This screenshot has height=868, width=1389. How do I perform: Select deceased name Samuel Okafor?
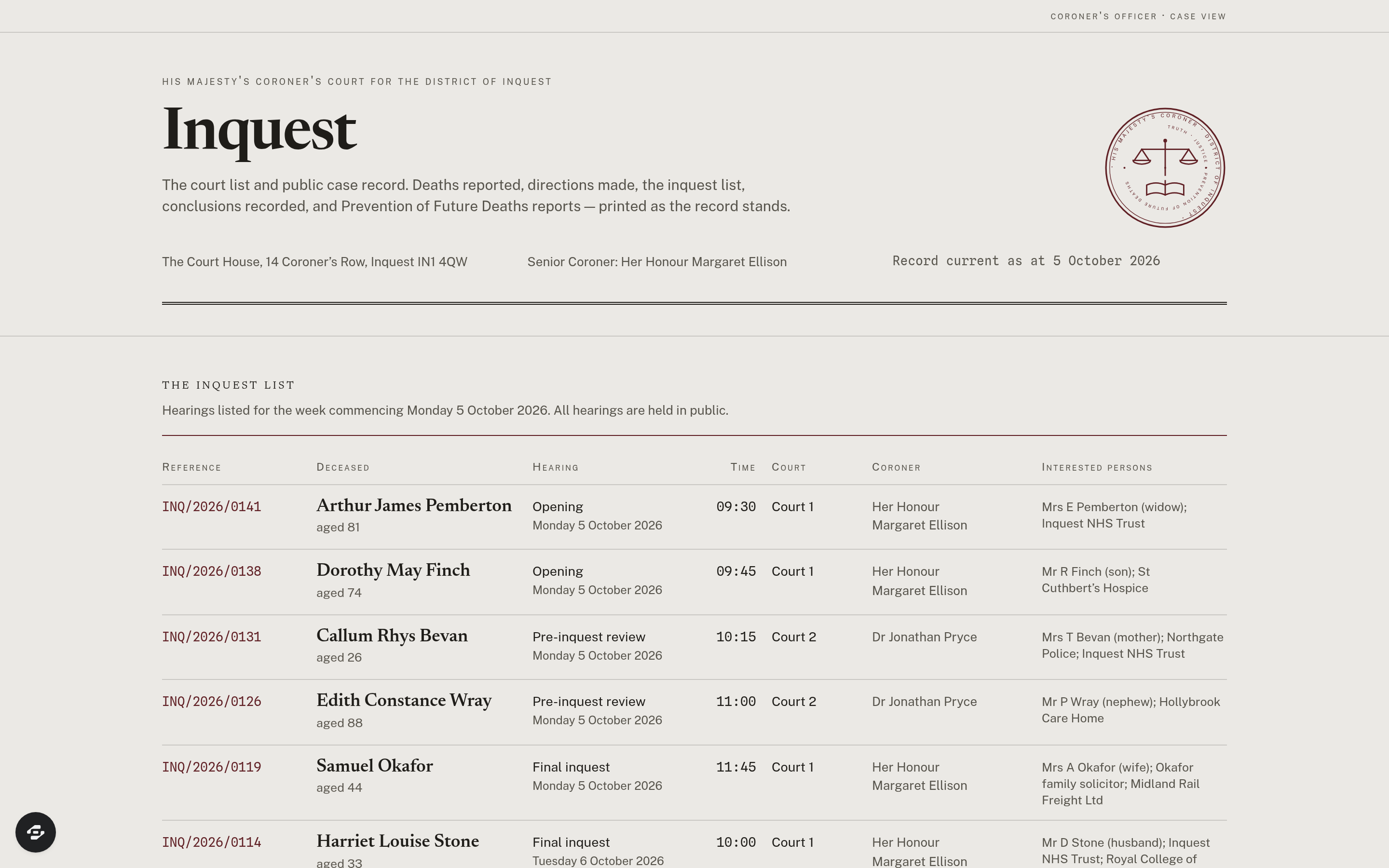point(374,766)
